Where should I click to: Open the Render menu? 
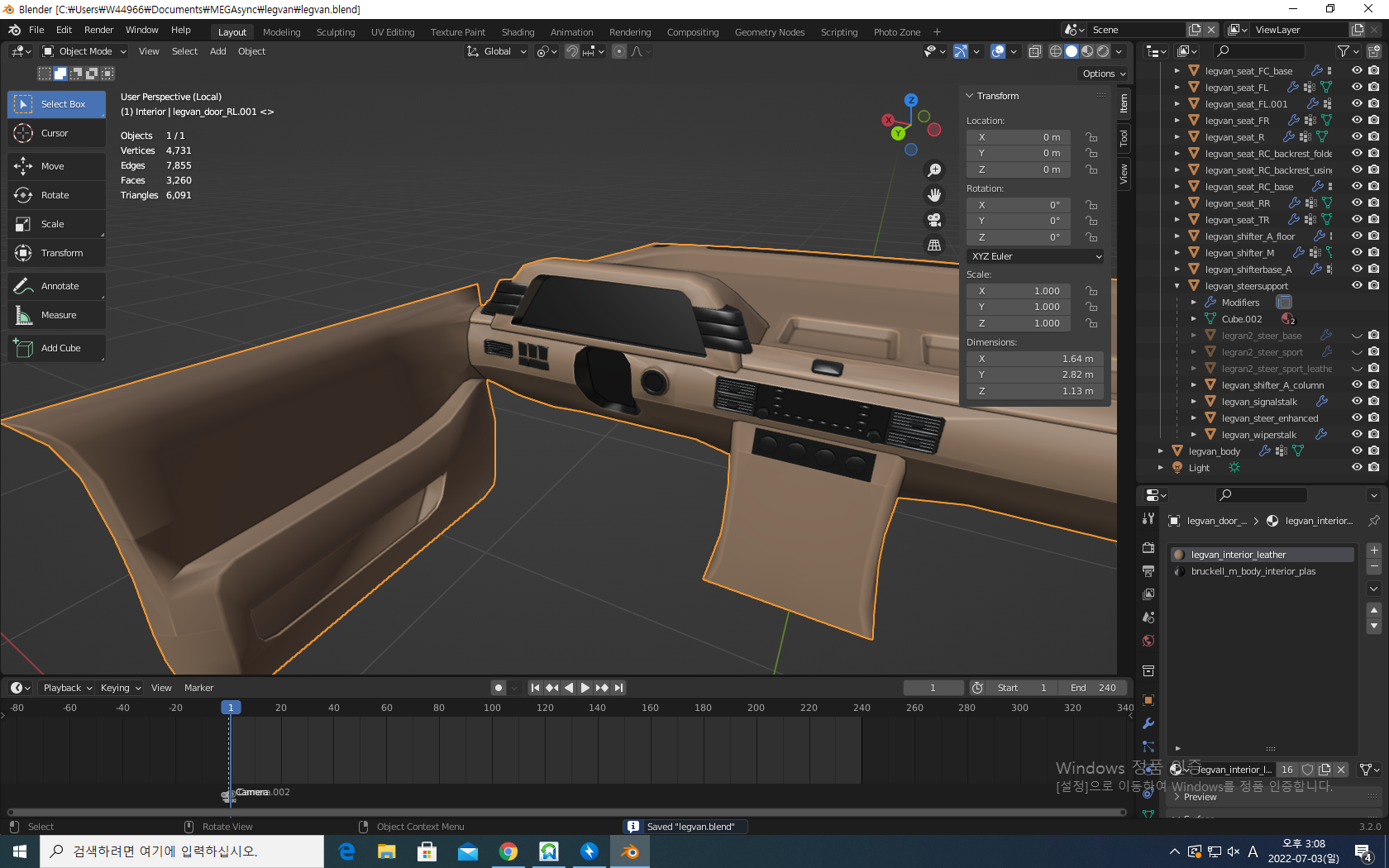click(98, 30)
